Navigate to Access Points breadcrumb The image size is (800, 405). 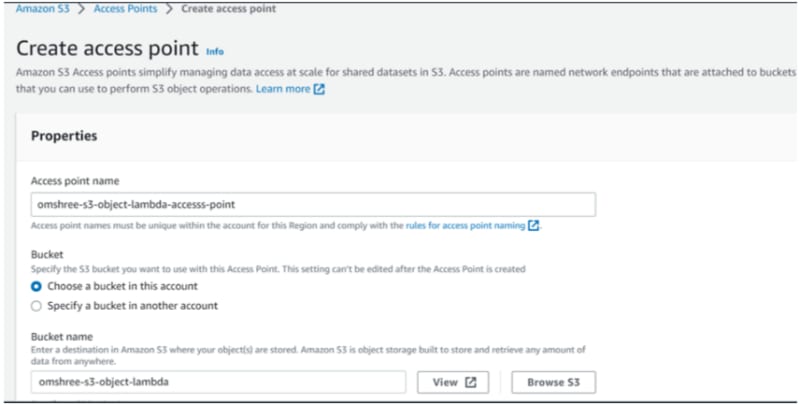point(126,9)
